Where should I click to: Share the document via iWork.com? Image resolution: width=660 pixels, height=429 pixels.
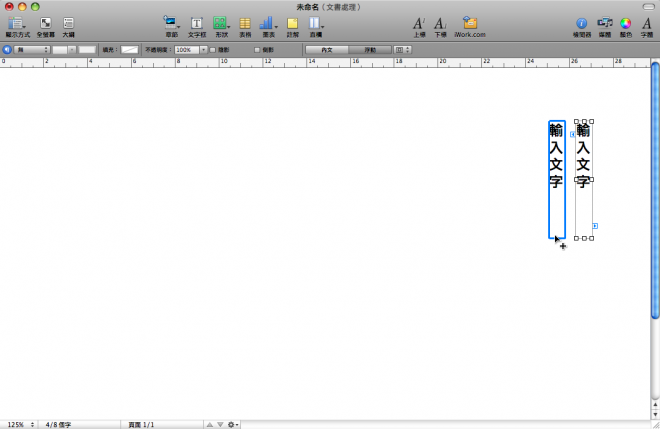[470, 23]
